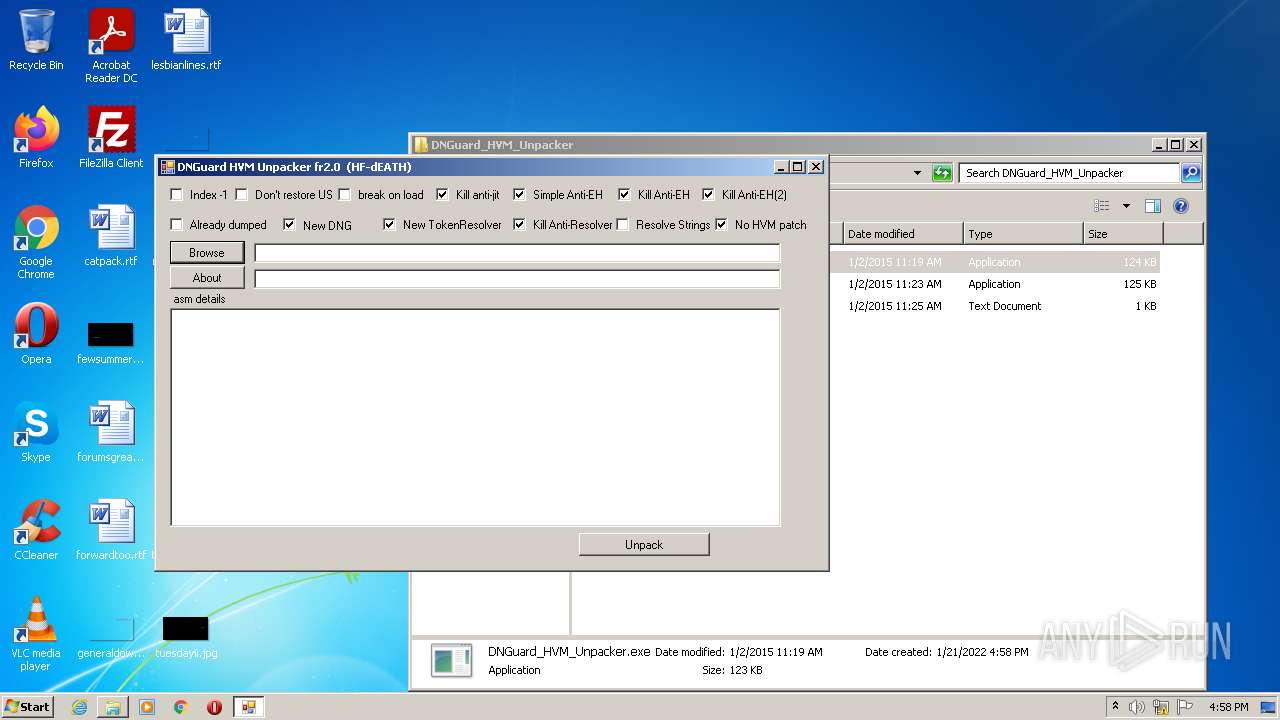The height and width of the screenshot is (720, 1280).
Task: Click asm details text area
Action: pos(475,417)
